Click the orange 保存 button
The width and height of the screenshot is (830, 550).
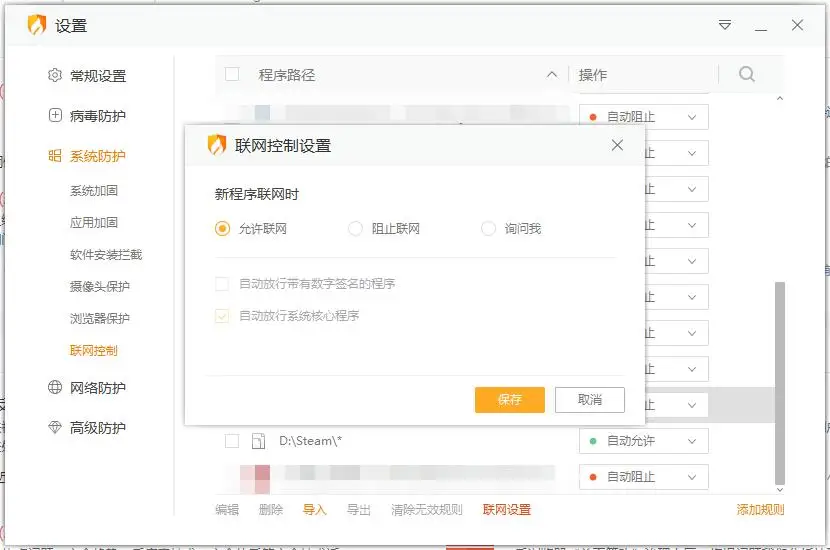tap(510, 400)
